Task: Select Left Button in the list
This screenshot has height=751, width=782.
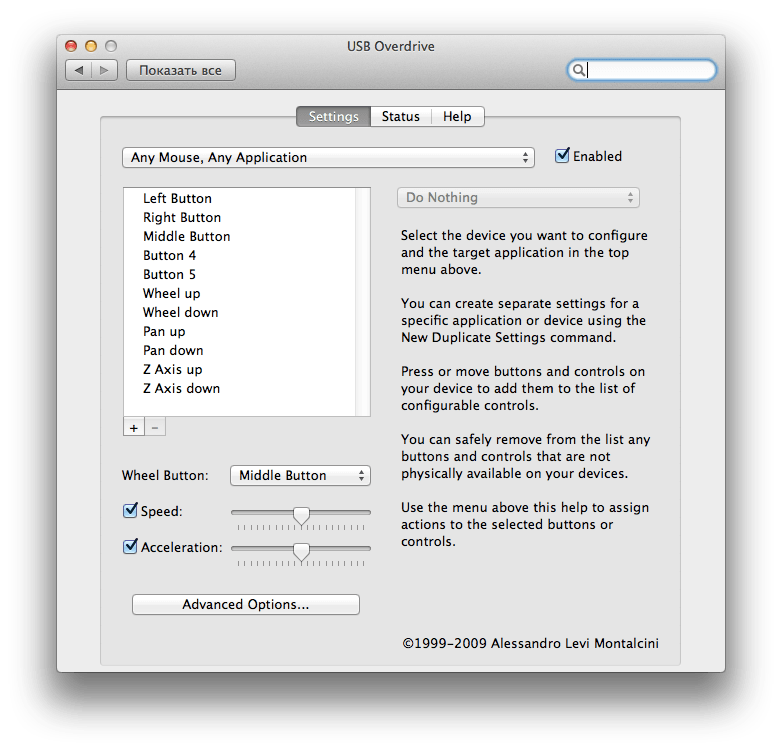Action: click(239, 198)
